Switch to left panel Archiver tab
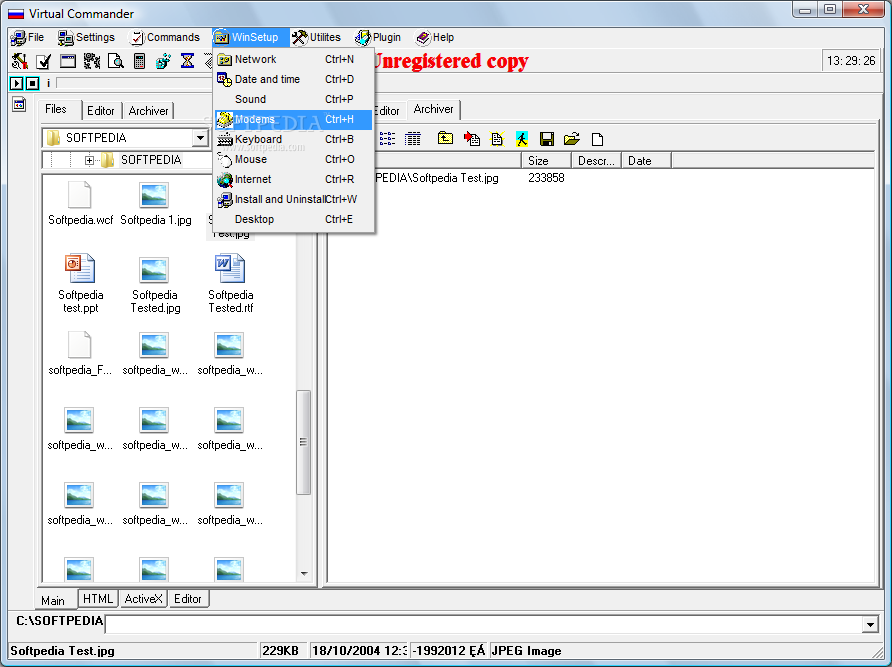Screen dimensions: 892x667 [148, 110]
